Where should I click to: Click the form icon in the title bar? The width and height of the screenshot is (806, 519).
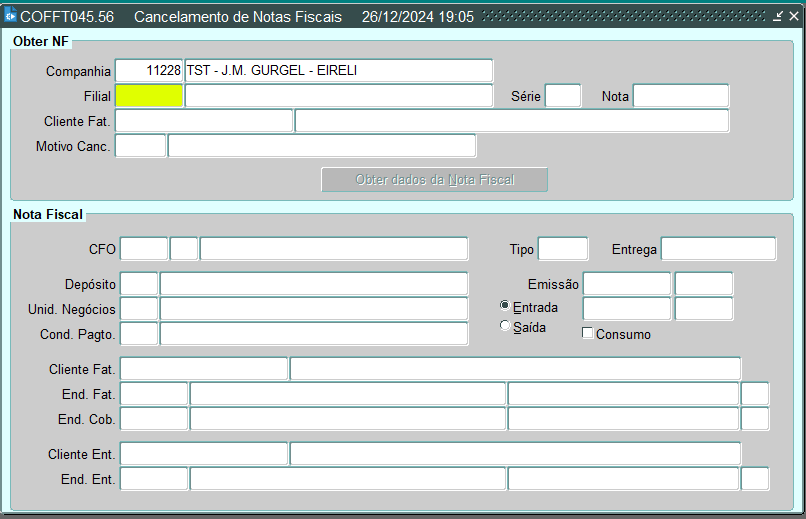point(11,17)
